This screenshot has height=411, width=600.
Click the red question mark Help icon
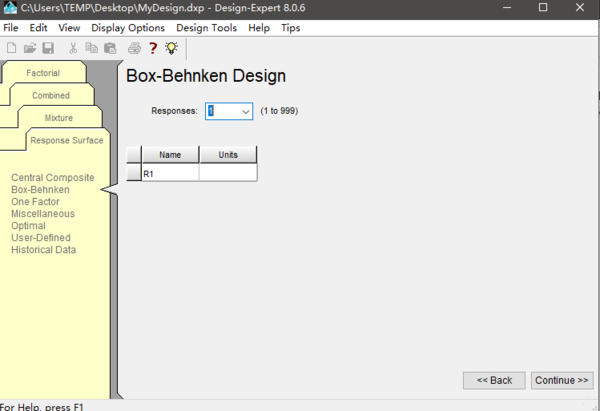pyautogui.click(x=153, y=48)
